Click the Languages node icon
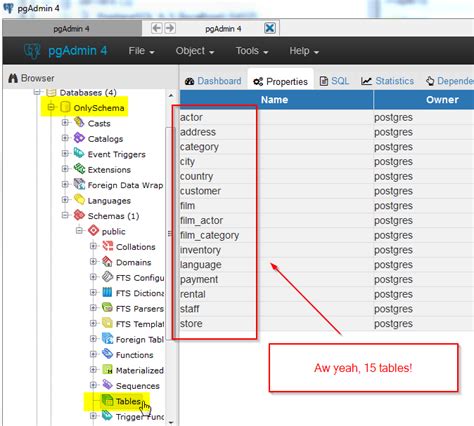474x426 pixels. point(79,199)
